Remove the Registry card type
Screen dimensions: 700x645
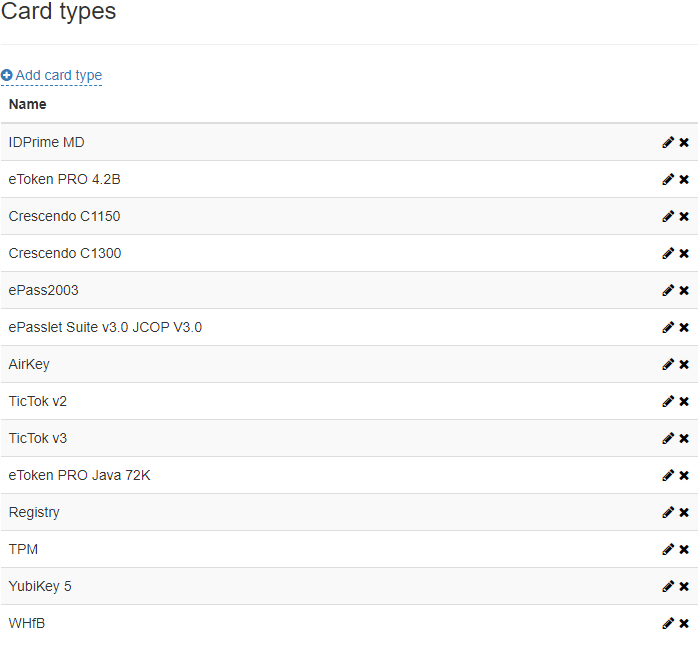pyautogui.click(x=684, y=512)
